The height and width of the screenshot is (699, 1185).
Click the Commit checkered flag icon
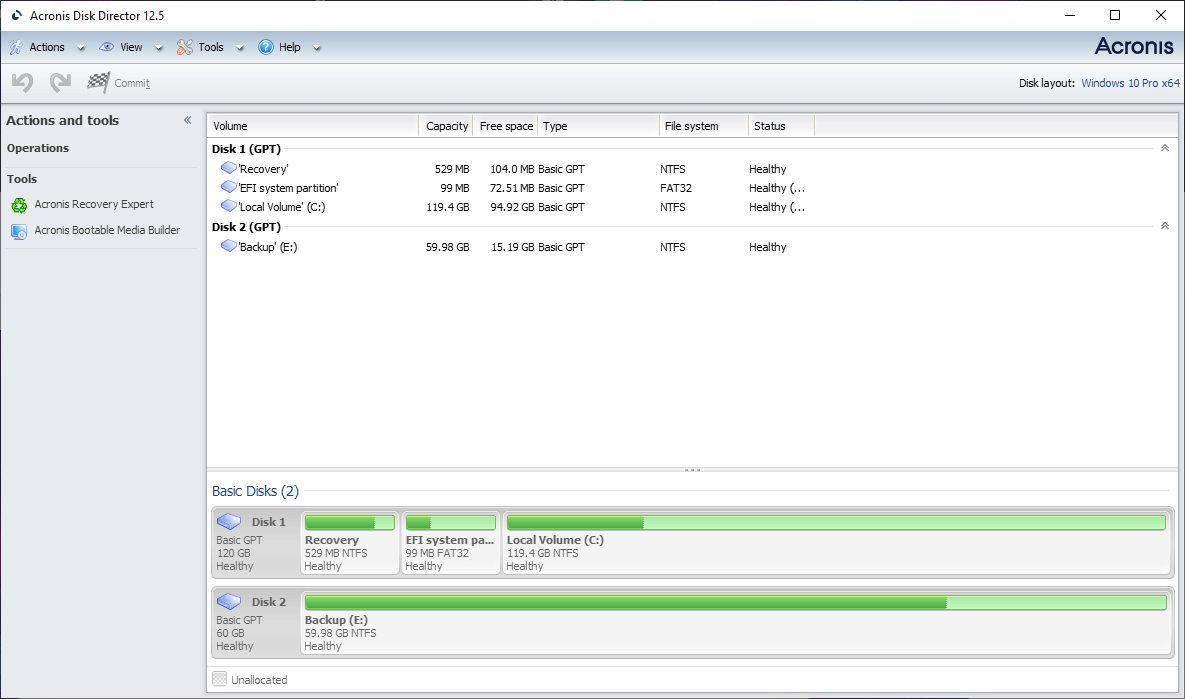click(98, 83)
